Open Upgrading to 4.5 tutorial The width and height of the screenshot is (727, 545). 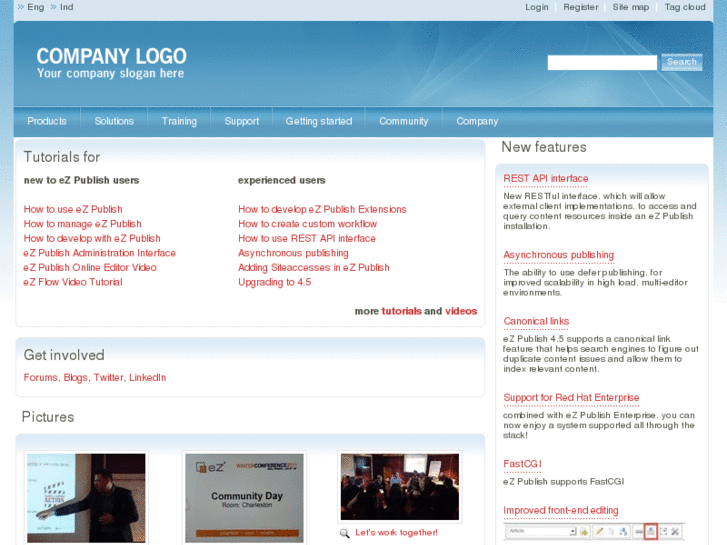[x=274, y=282]
